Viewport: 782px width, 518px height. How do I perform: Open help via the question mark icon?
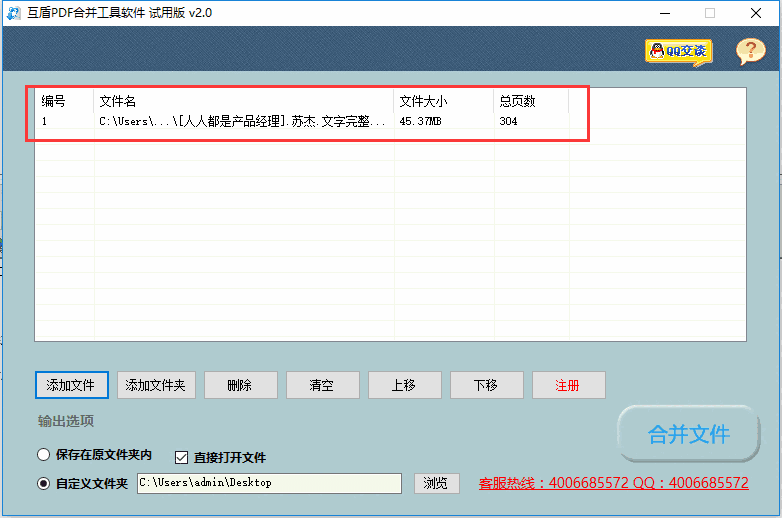pos(751,51)
